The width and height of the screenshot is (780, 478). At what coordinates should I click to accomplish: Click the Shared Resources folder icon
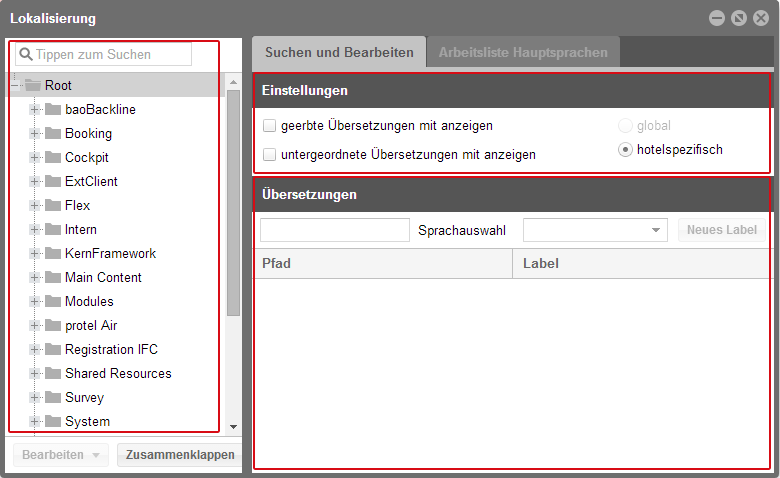53,373
